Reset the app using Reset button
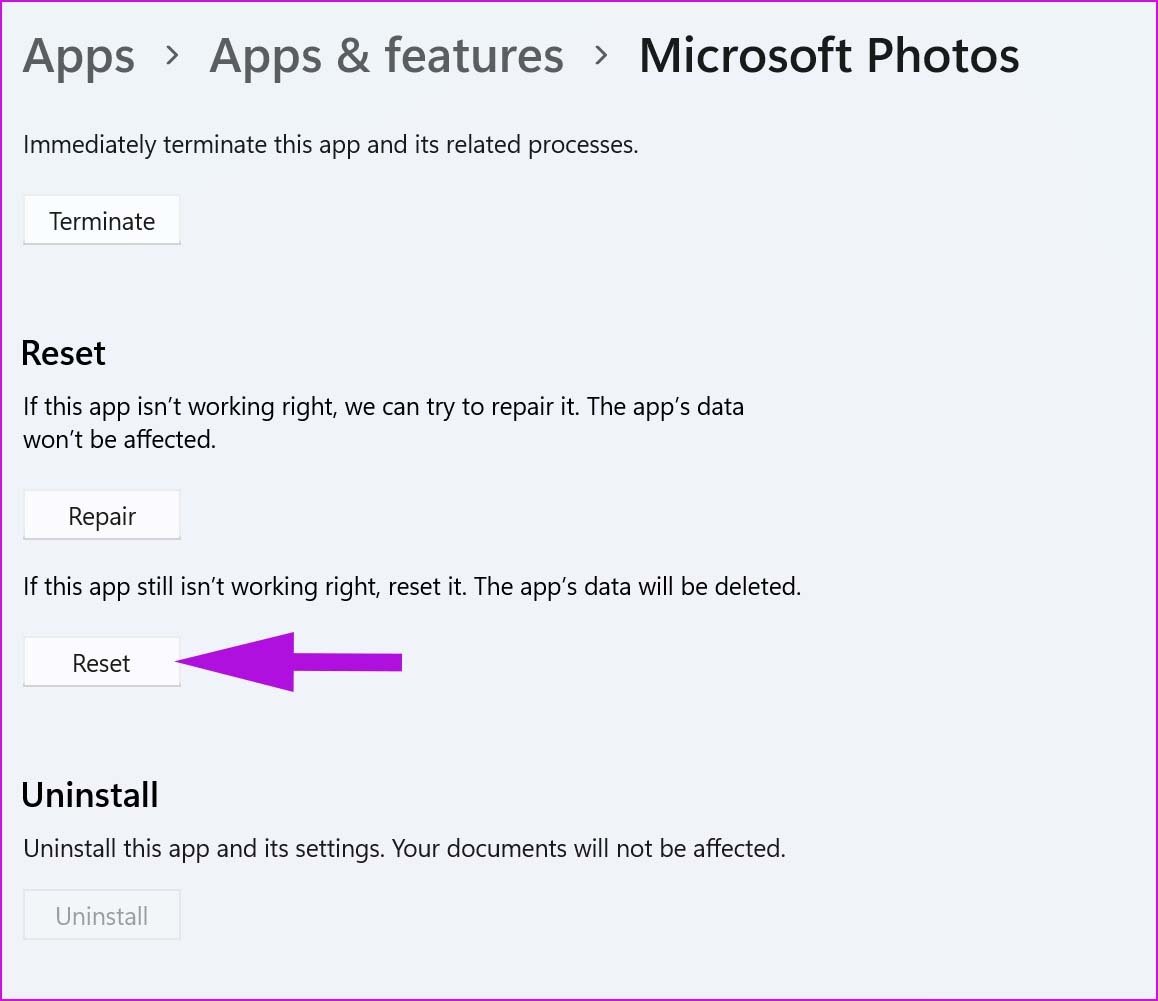 (x=102, y=662)
